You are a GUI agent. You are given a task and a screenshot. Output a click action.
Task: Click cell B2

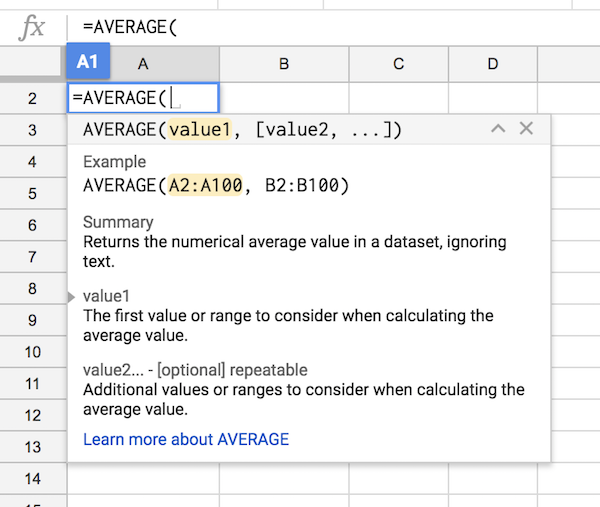click(284, 98)
